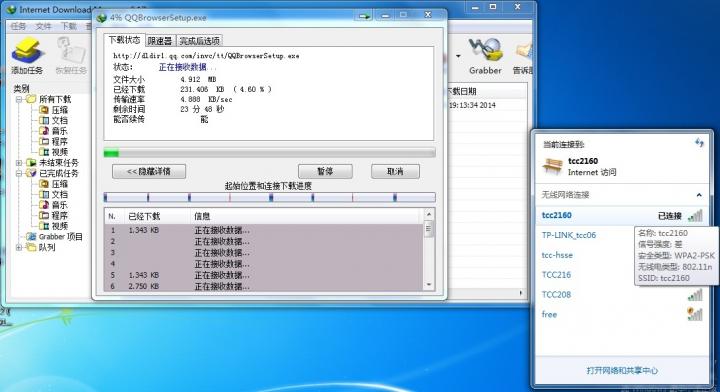Expand the 未结束任务 tree node
The image size is (720, 392).
click(x=19, y=162)
